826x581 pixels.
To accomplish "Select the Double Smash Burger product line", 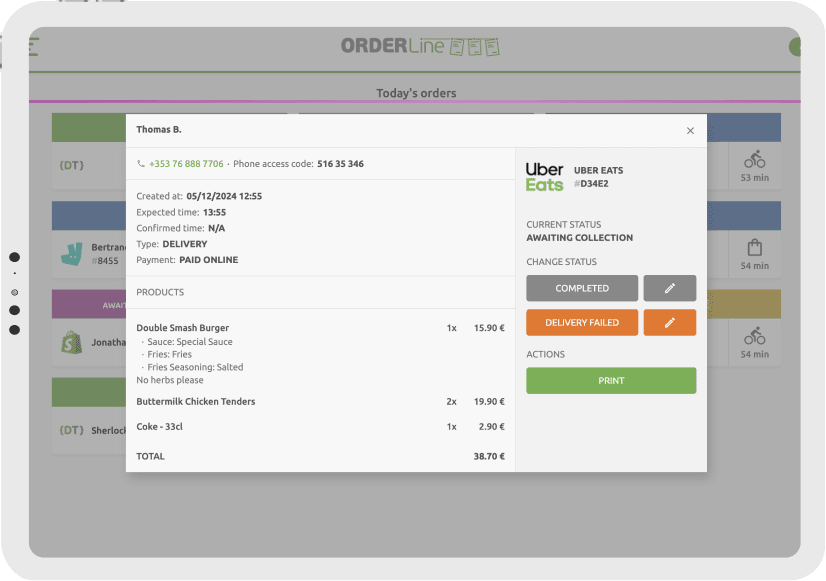I will [x=183, y=328].
